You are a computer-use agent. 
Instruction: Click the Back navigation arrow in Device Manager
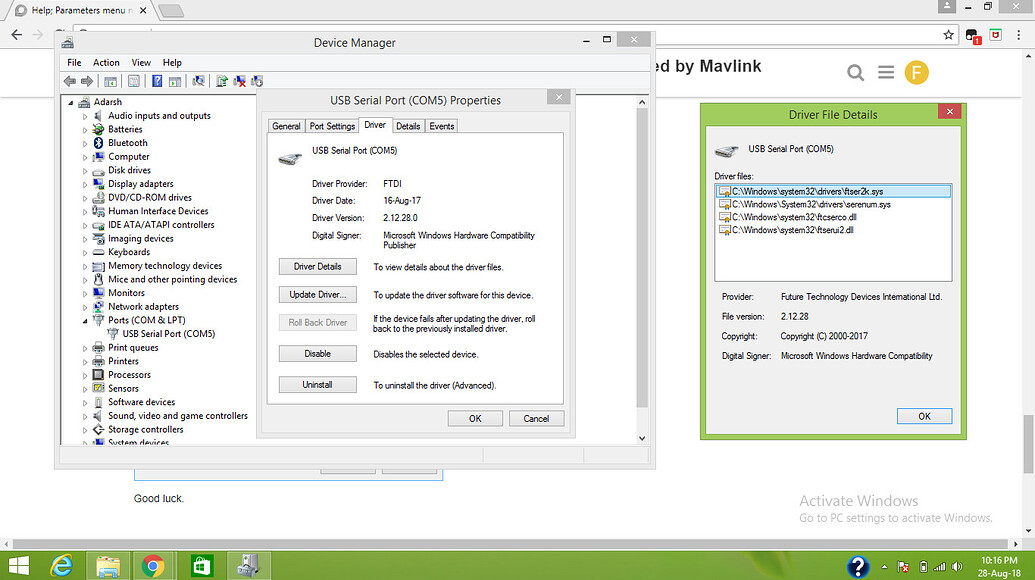pyautogui.click(x=68, y=81)
